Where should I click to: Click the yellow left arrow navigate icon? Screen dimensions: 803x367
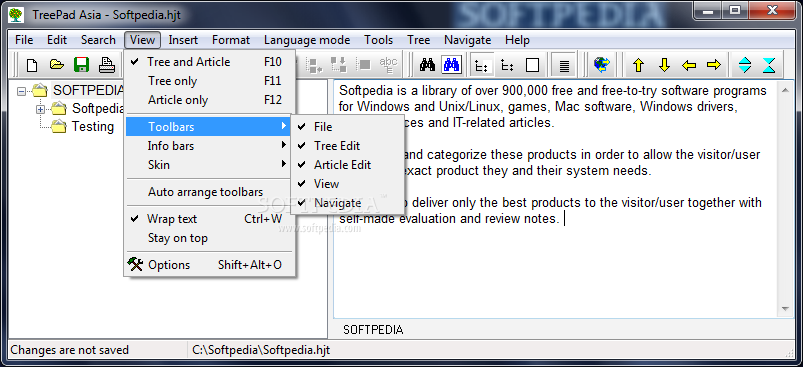coord(689,65)
